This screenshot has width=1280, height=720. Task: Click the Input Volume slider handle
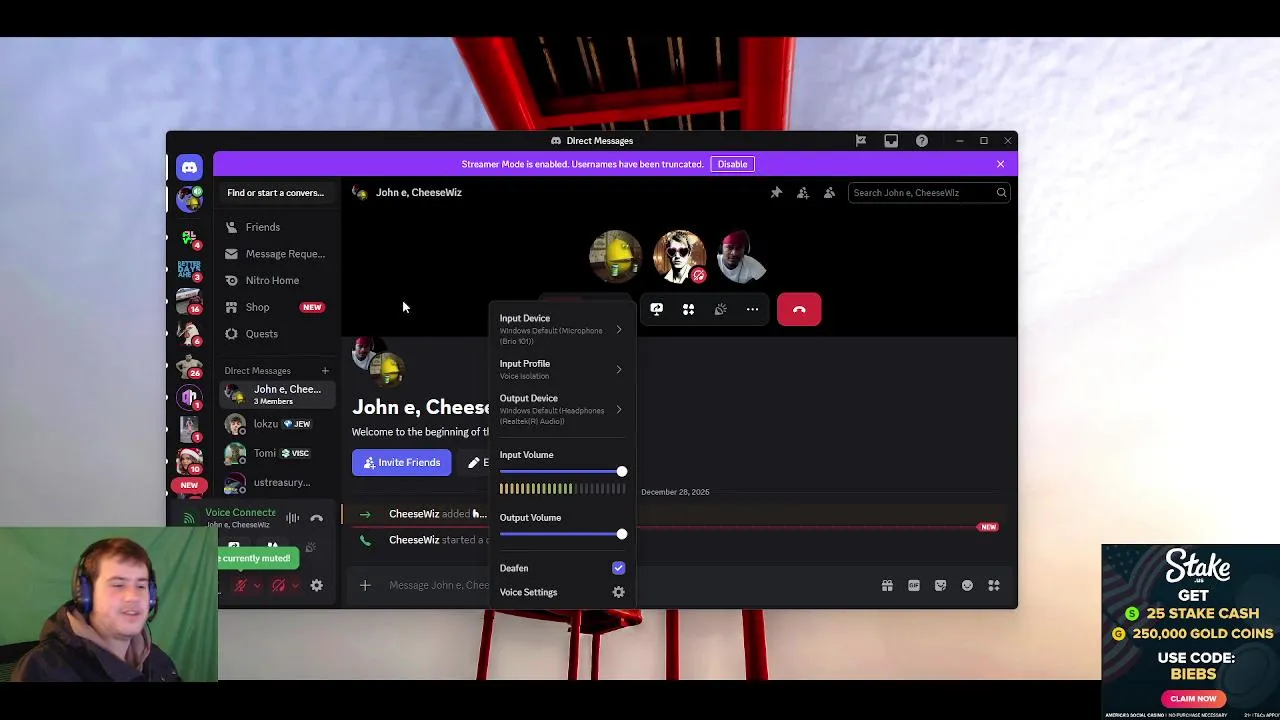click(x=622, y=472)
